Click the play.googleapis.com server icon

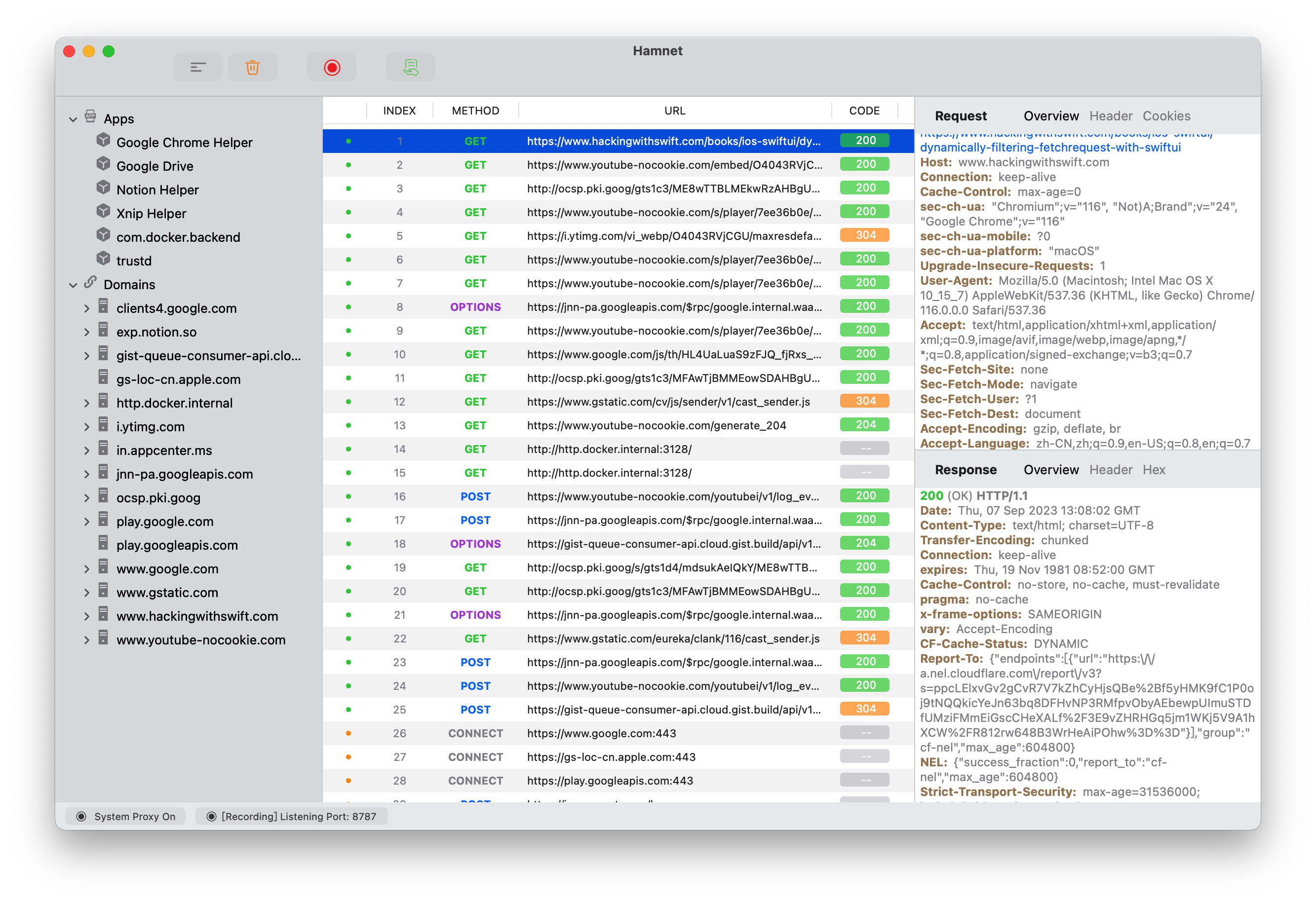click(103, 543)
